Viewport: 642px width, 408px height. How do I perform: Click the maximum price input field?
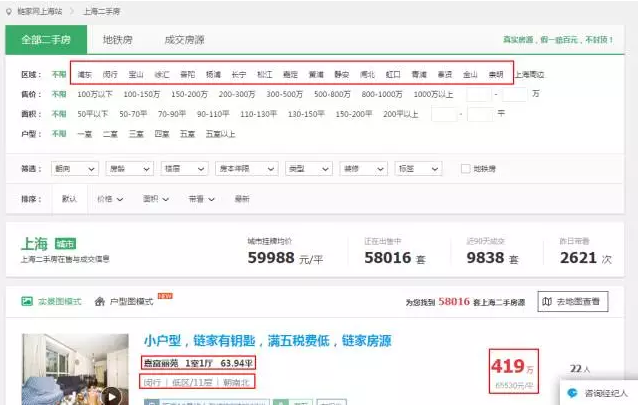pyautogui.click(x=514, y=94)
